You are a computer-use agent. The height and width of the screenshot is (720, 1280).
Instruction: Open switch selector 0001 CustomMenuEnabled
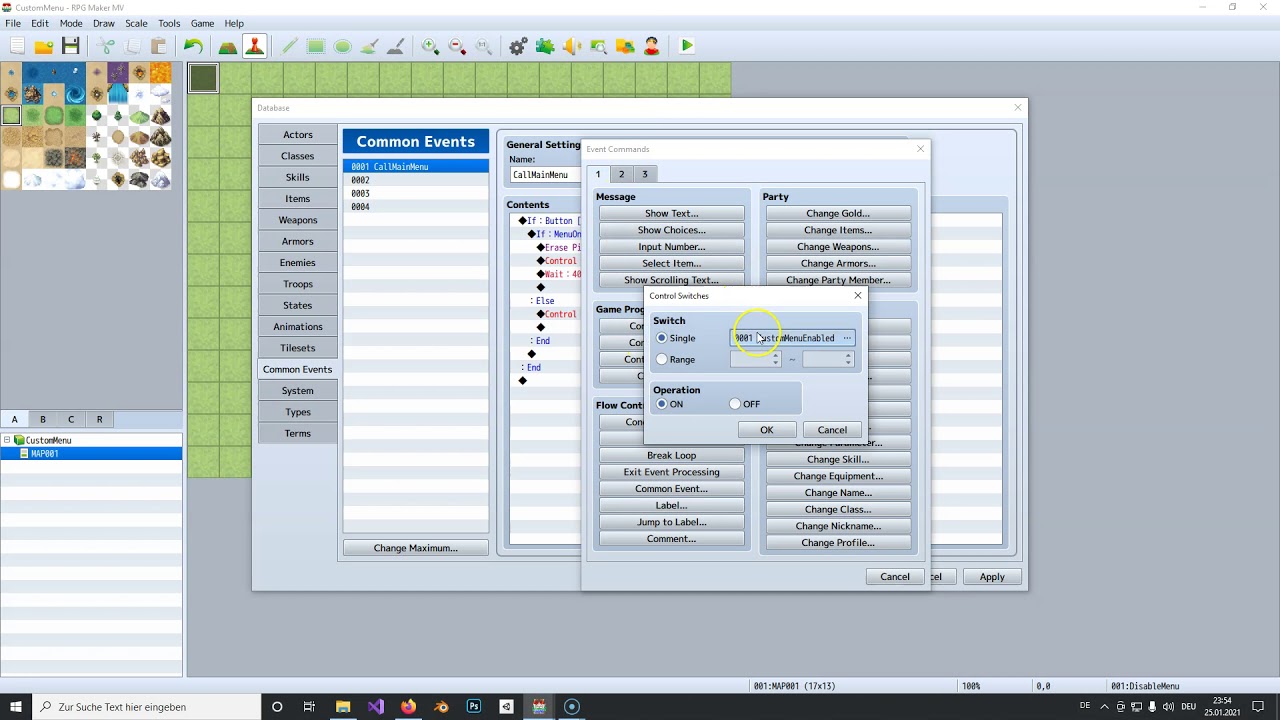point(792,338)
